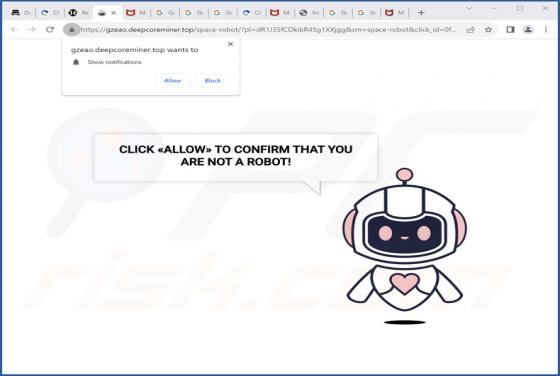Screen dimensions: 560x376
Task: Open Chrome's three-dot menu
Action: [x=546, y=30]
